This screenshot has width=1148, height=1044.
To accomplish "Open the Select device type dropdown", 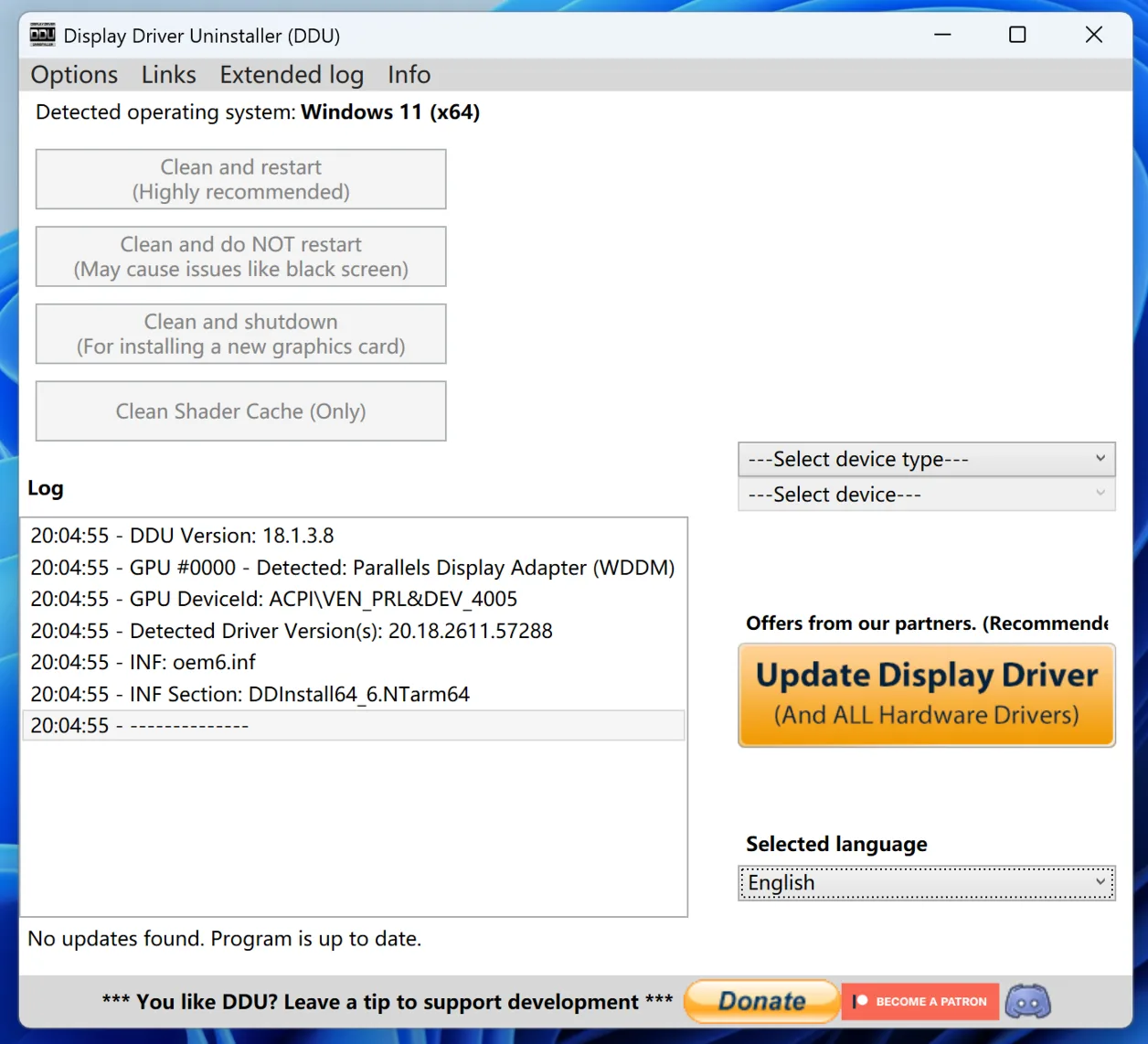I will pyautogui.click(x=926, y=459).
